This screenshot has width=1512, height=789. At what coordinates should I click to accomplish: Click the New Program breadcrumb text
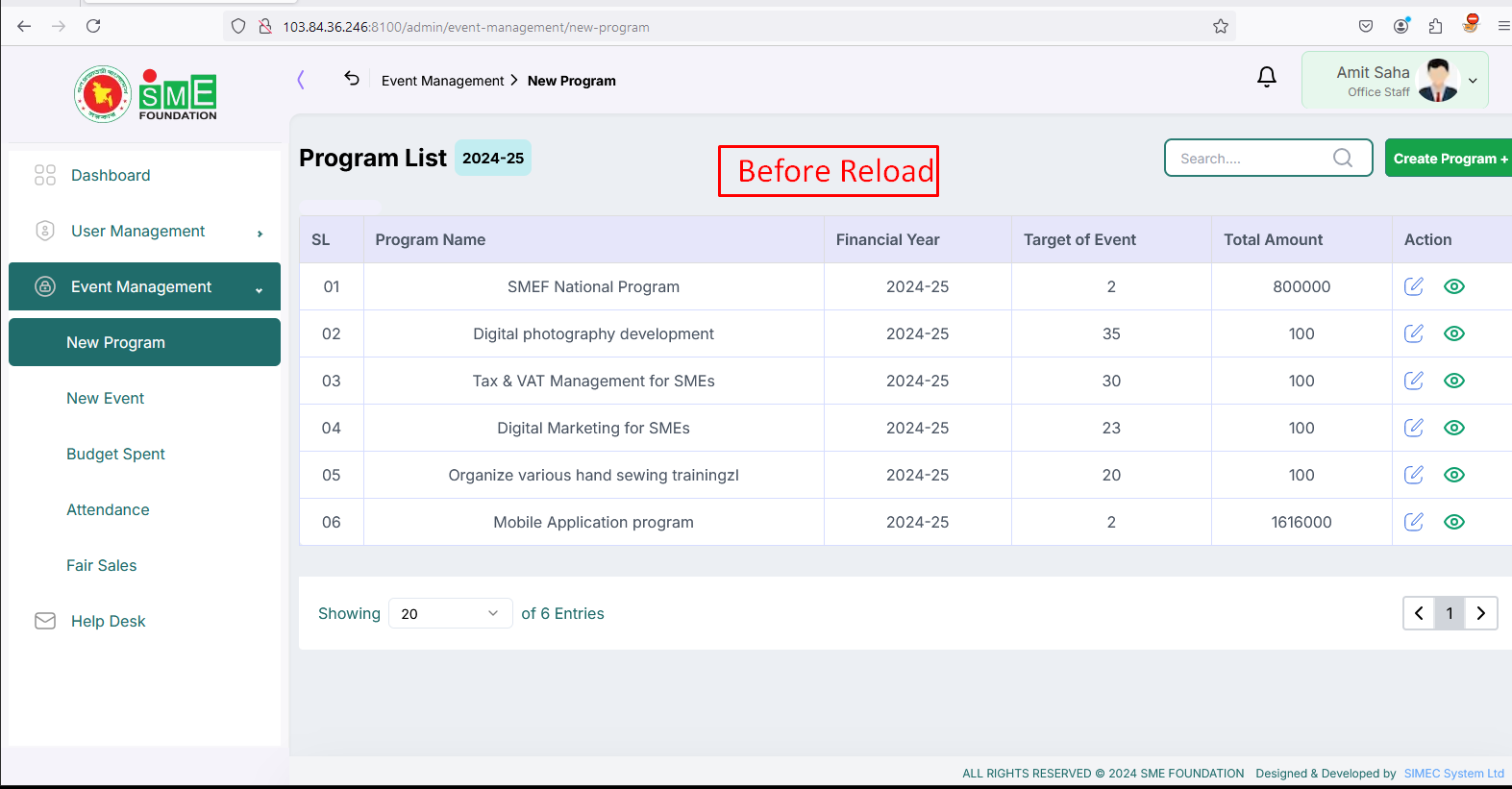(571, 81)
